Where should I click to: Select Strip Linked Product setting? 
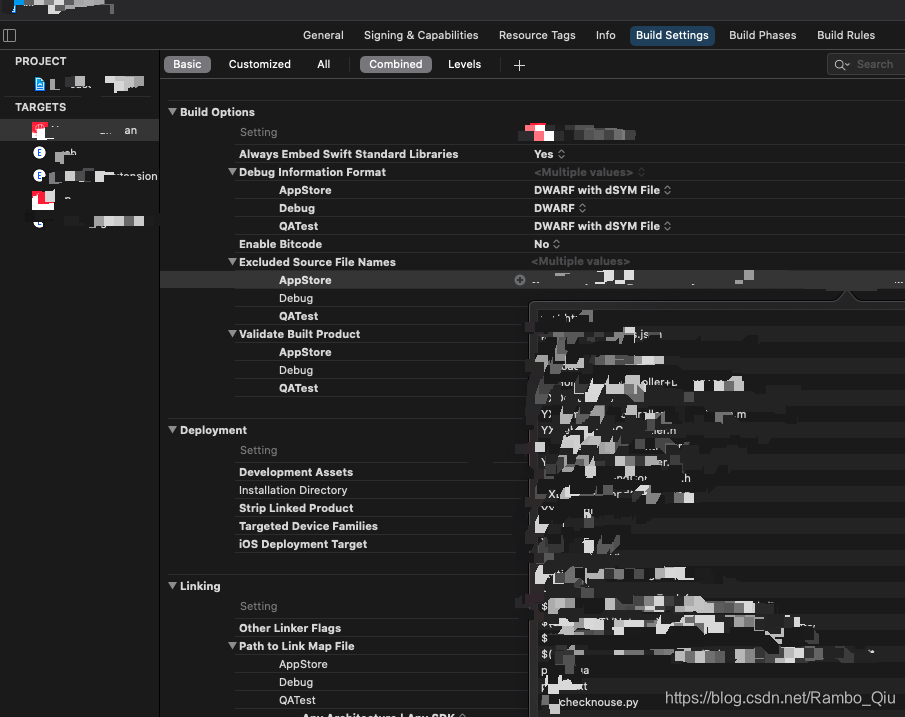pyautogui.click(x=296, y=507)
